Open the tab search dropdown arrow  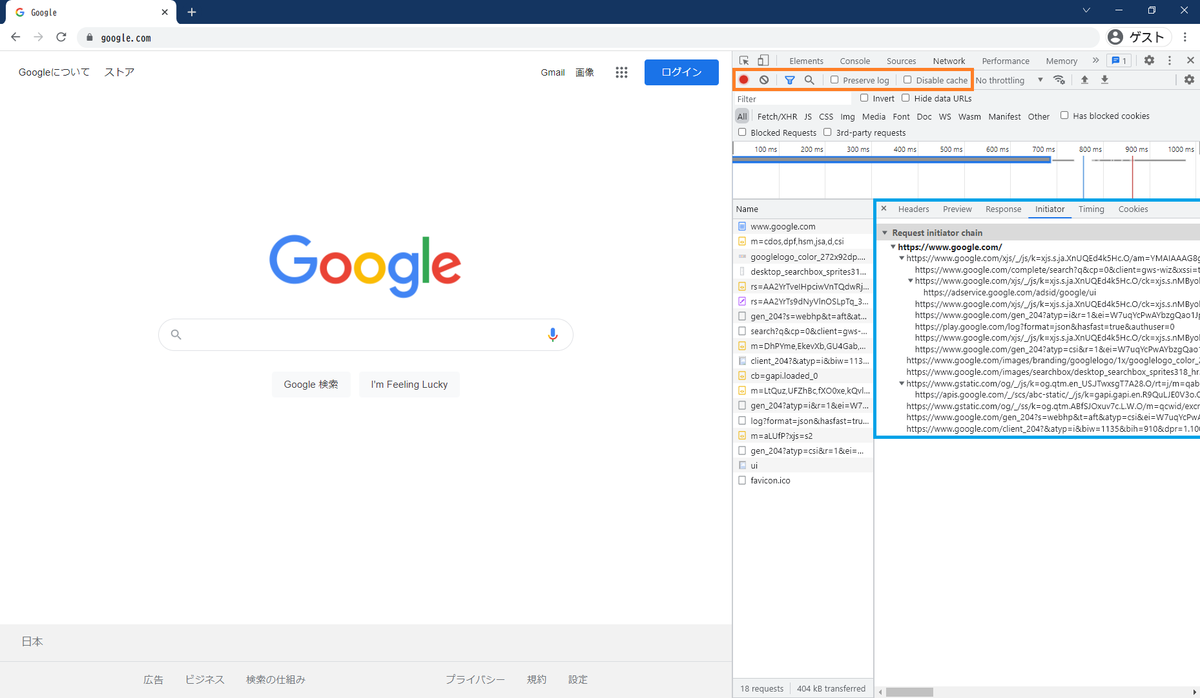(1087, 11)
